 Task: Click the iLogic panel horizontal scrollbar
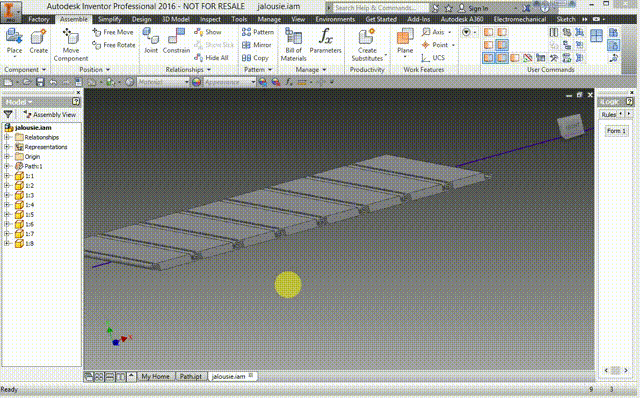coord(616,370)
